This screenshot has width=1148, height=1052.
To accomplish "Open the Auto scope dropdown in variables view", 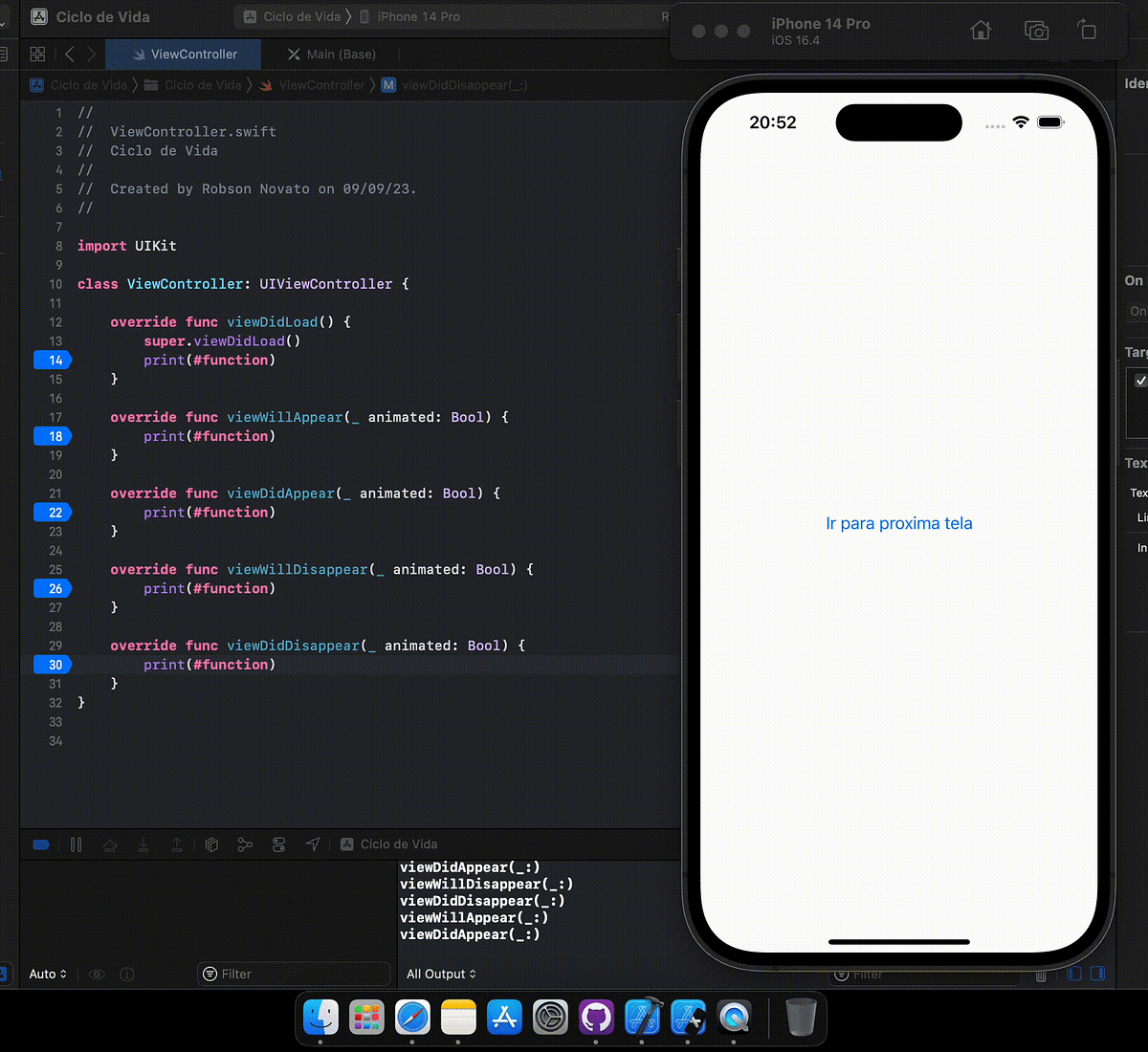I will pos(47,974).
